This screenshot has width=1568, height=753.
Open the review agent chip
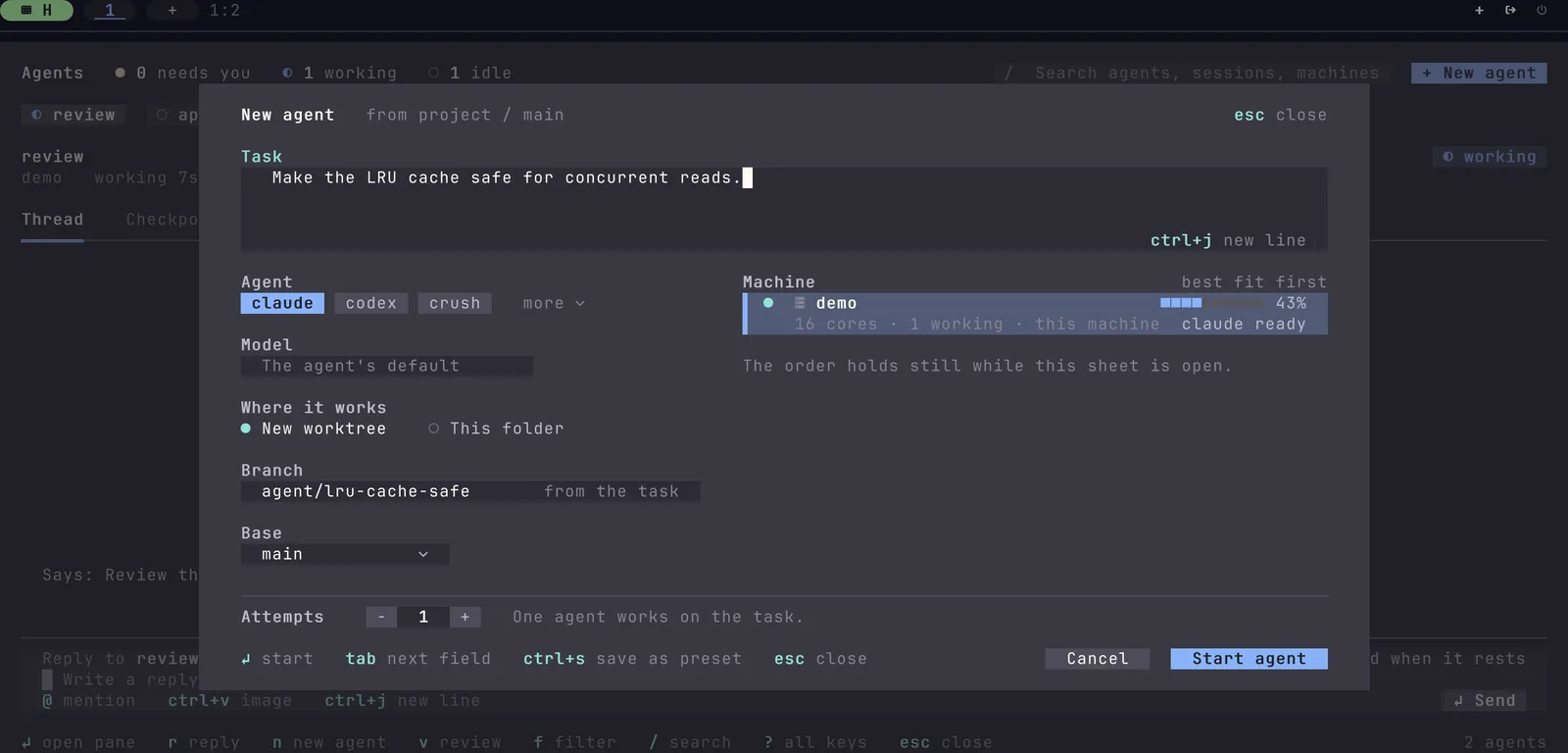click(x=73, y=115)
